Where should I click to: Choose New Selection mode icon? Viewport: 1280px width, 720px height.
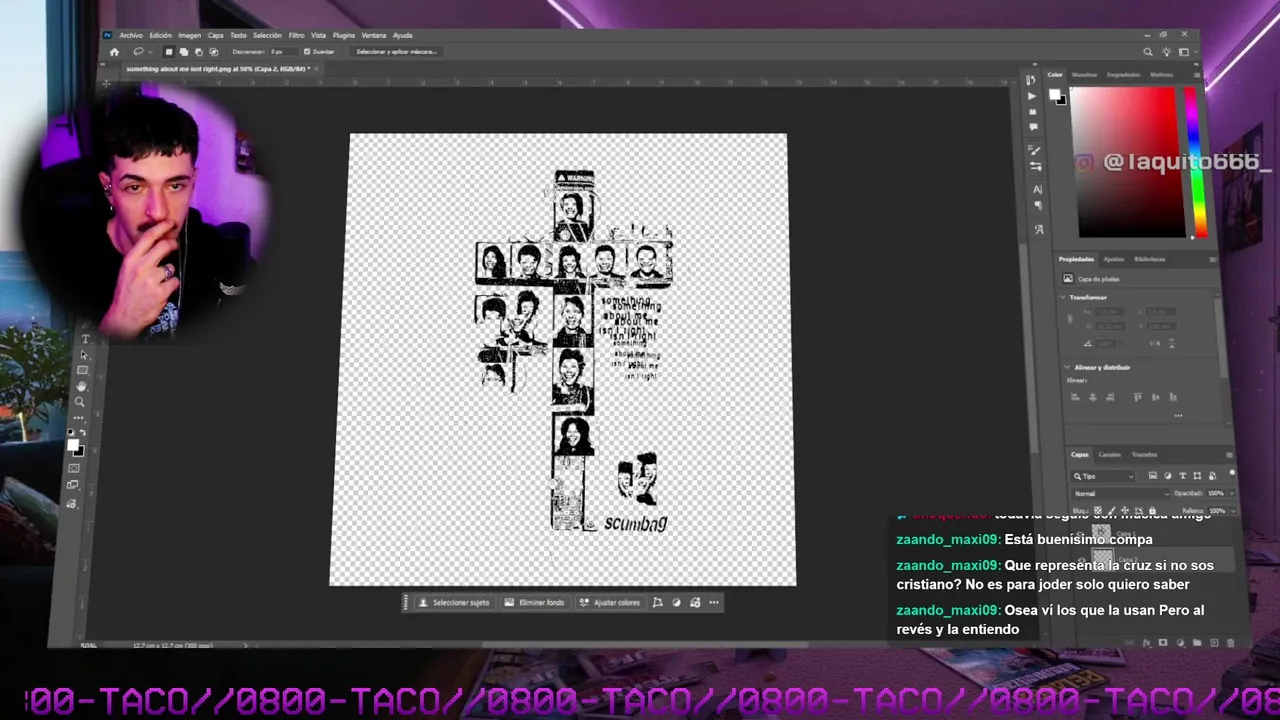pyautogui.click(x=169, y=52)
